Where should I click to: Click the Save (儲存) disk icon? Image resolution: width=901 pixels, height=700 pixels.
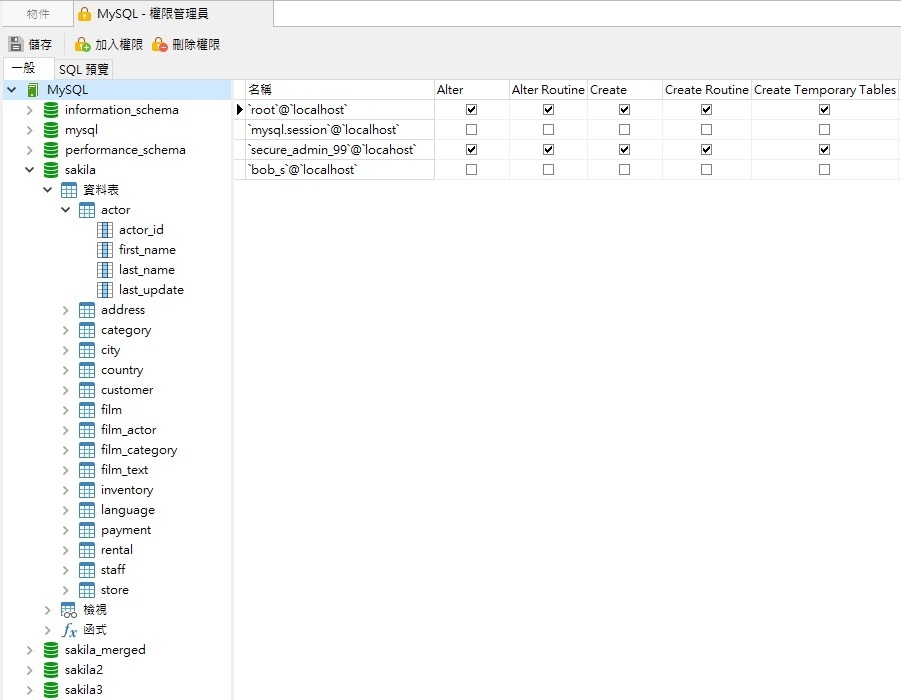[x=16, y=45]
